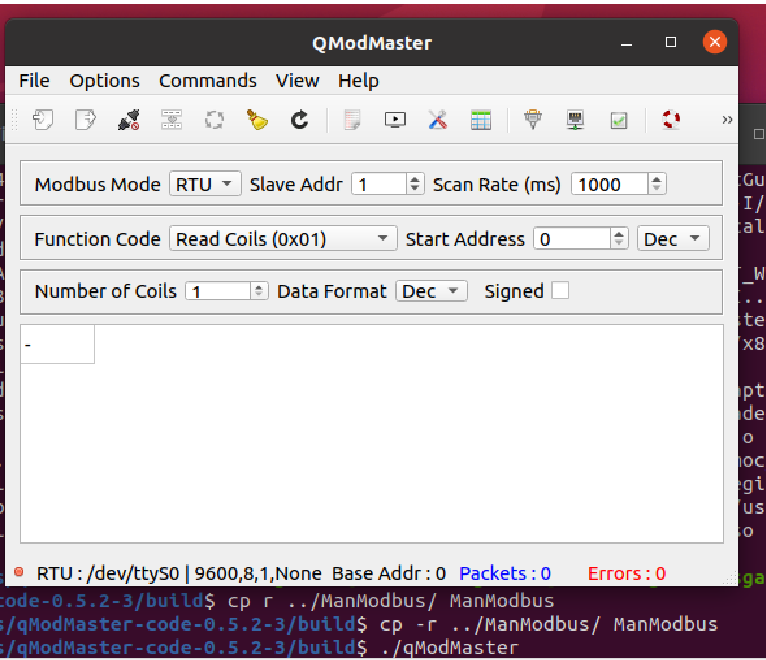The width and height of the screenshot is (766, 660).
Task: Open the Tools wrench-and-screwdriver icon
Action: 438,120
